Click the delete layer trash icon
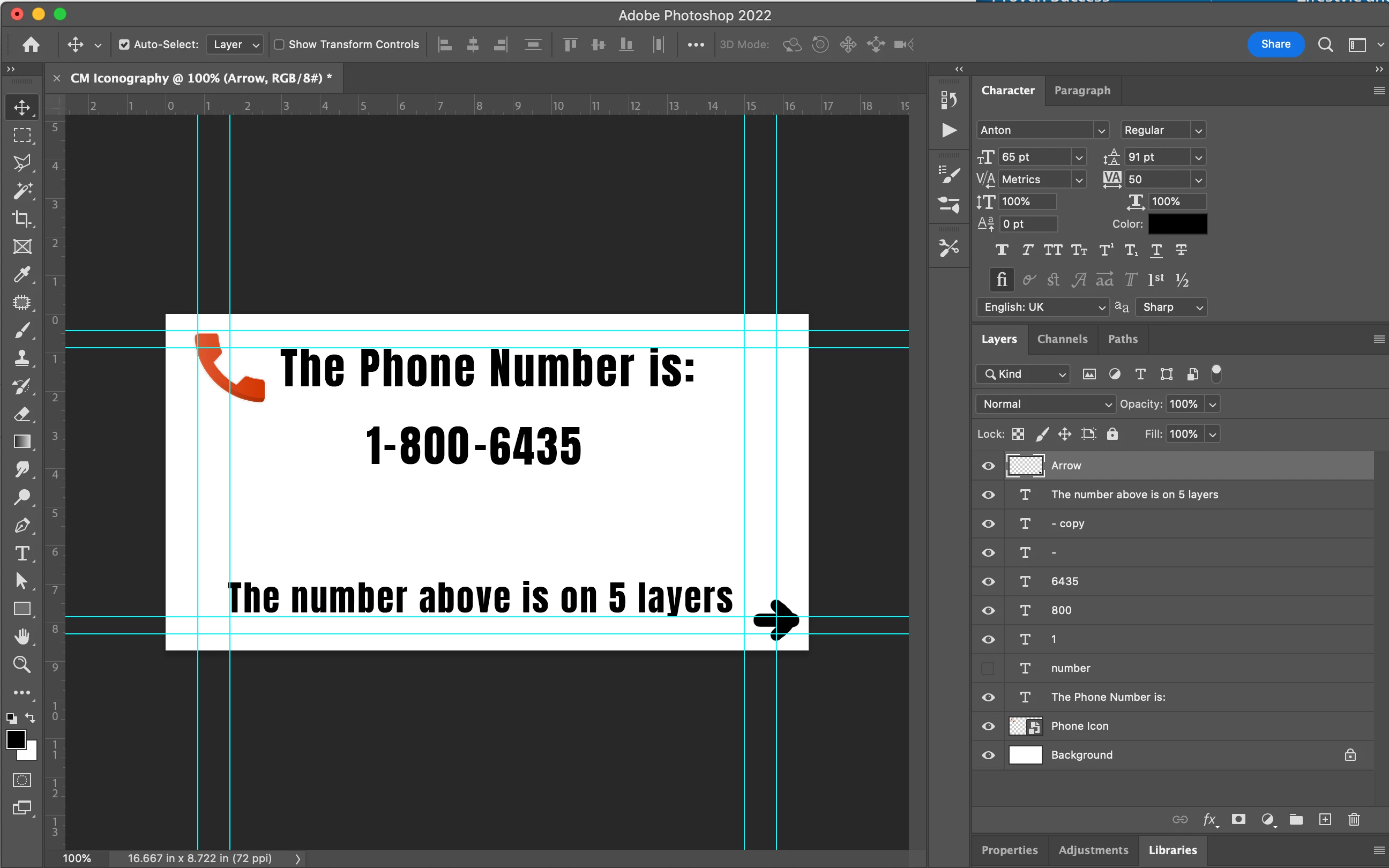 1354,819
